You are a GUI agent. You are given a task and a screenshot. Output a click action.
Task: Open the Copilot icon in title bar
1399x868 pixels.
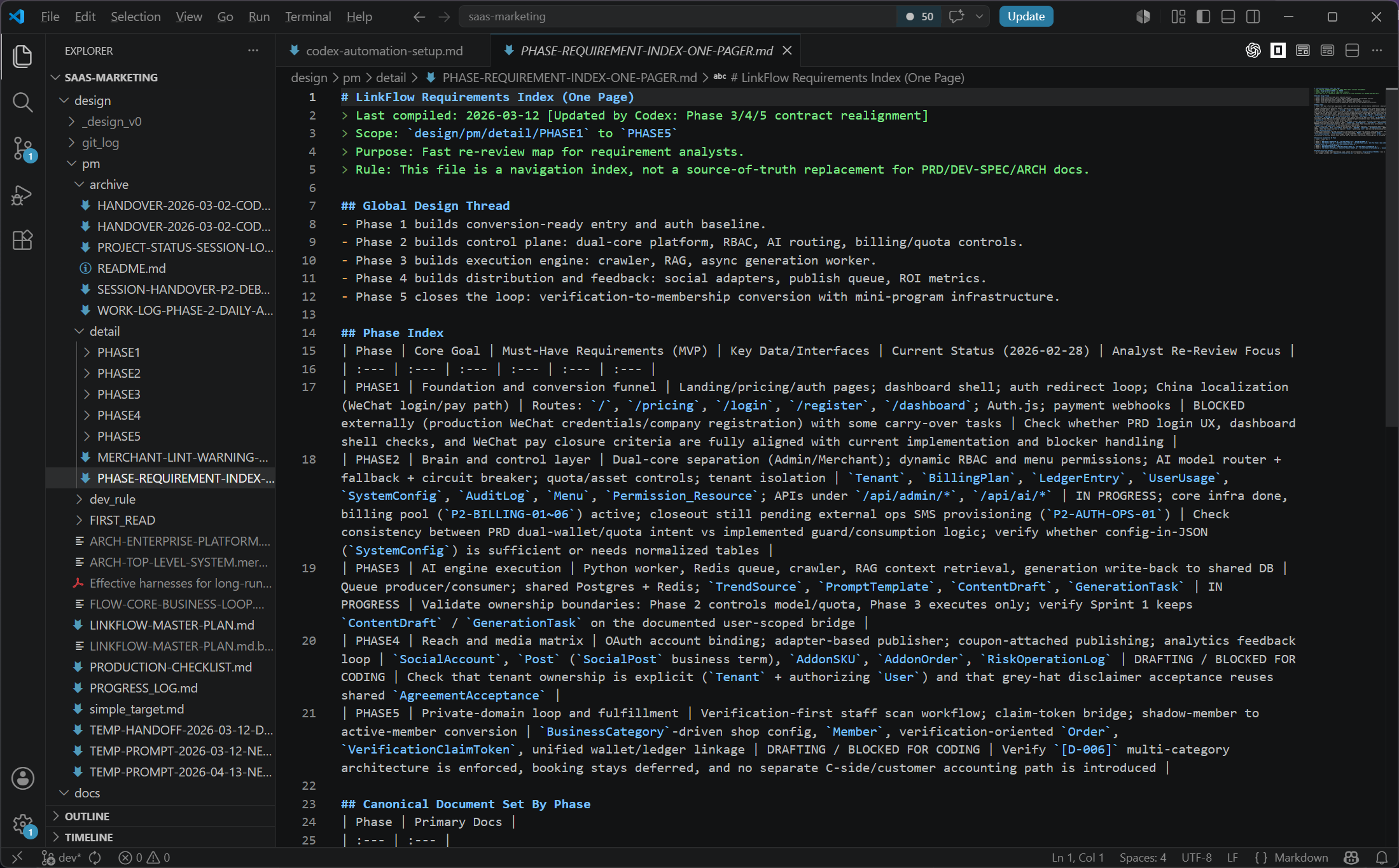pos(1143,17)
